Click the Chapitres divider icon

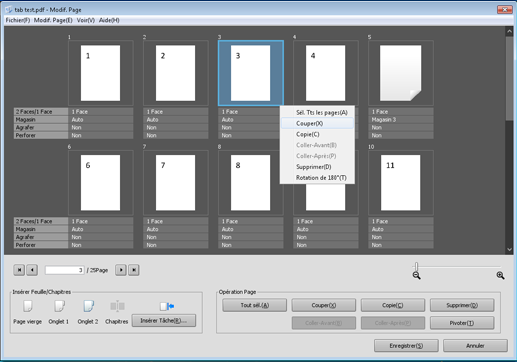tap(117, 306)
